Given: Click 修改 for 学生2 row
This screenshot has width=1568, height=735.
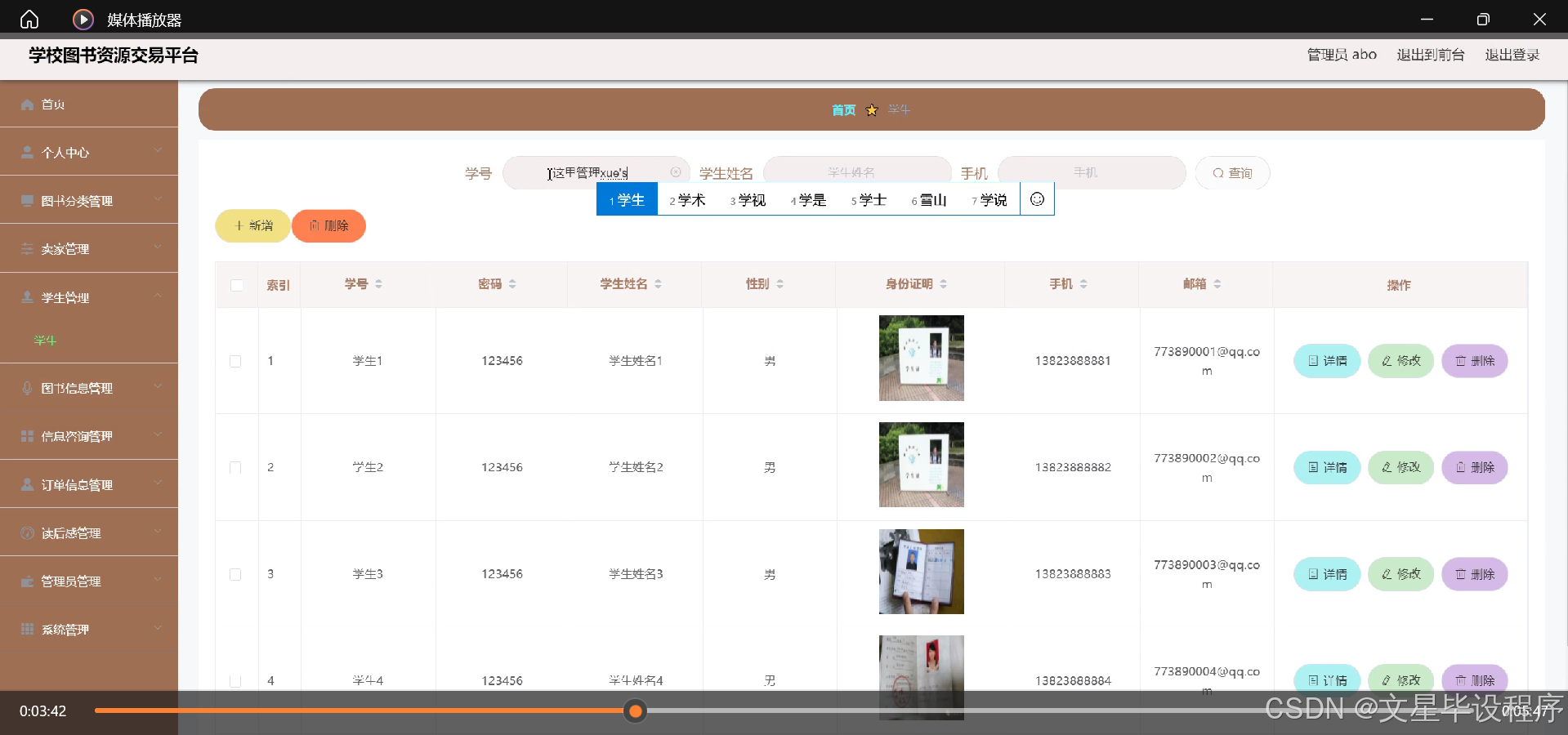Looking at the screenshot, I should coord(1400,468).
